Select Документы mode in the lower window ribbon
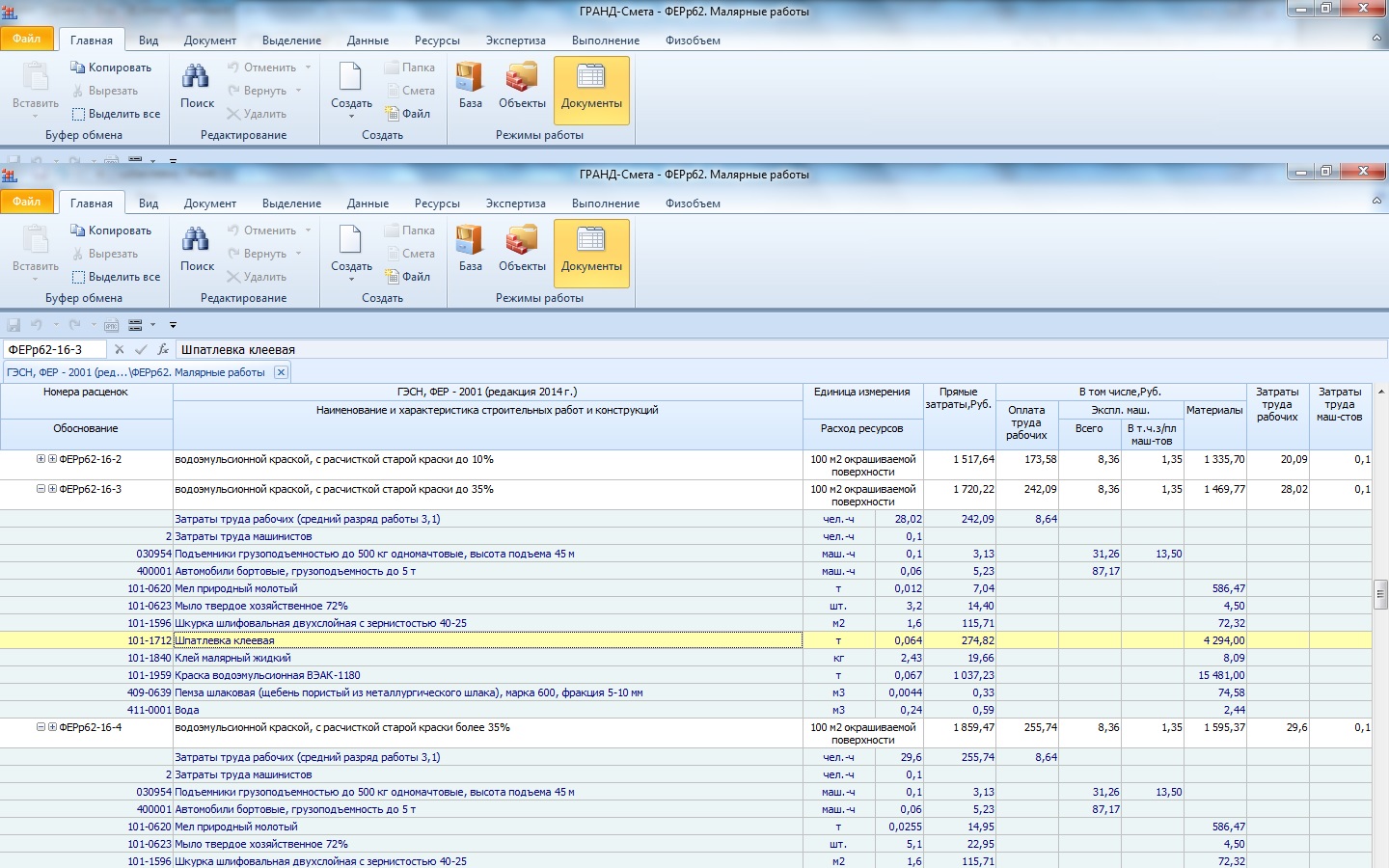1389x868 pixels. coord(591,252)
